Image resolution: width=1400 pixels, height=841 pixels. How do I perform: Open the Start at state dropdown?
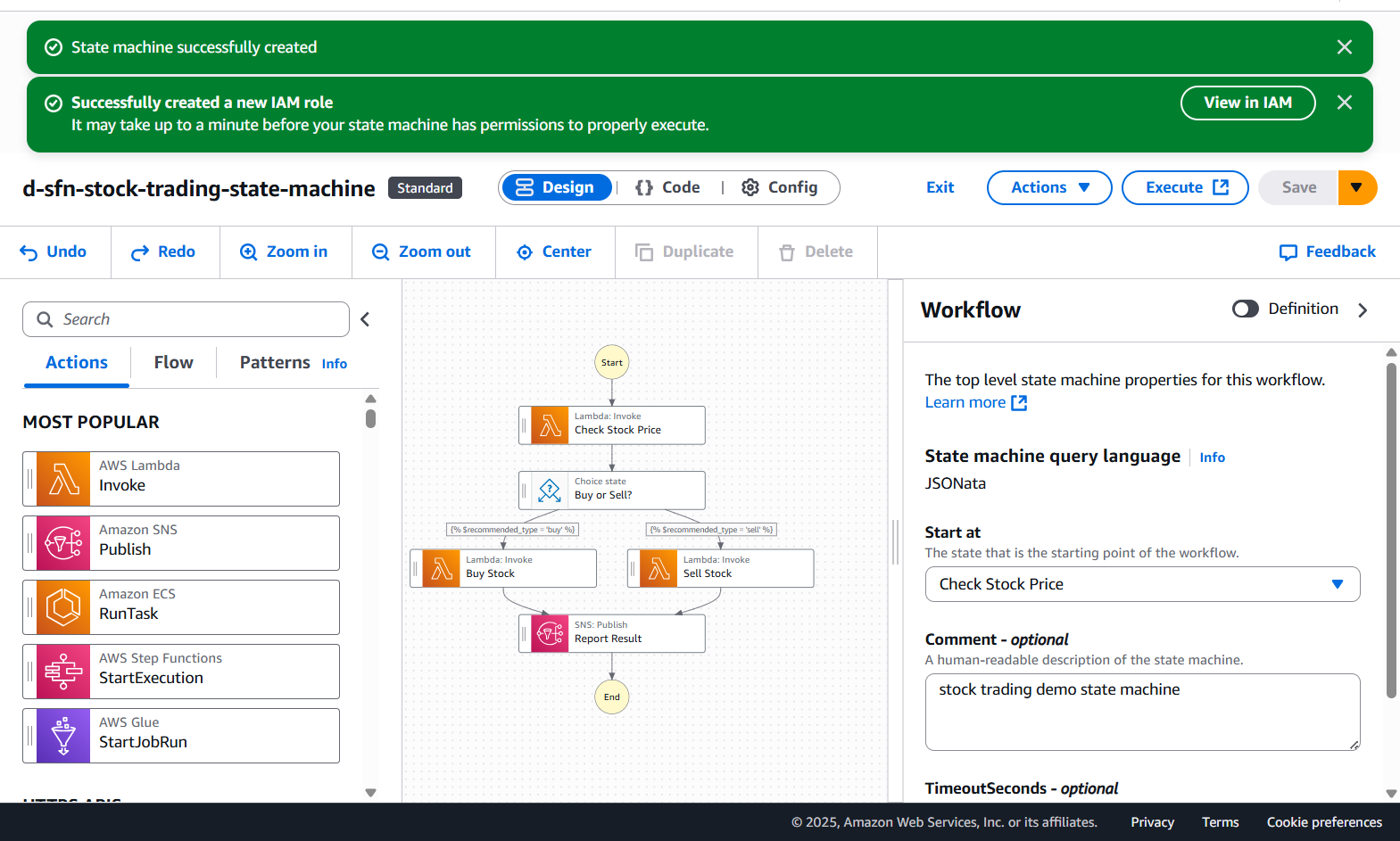point(1141,584)
